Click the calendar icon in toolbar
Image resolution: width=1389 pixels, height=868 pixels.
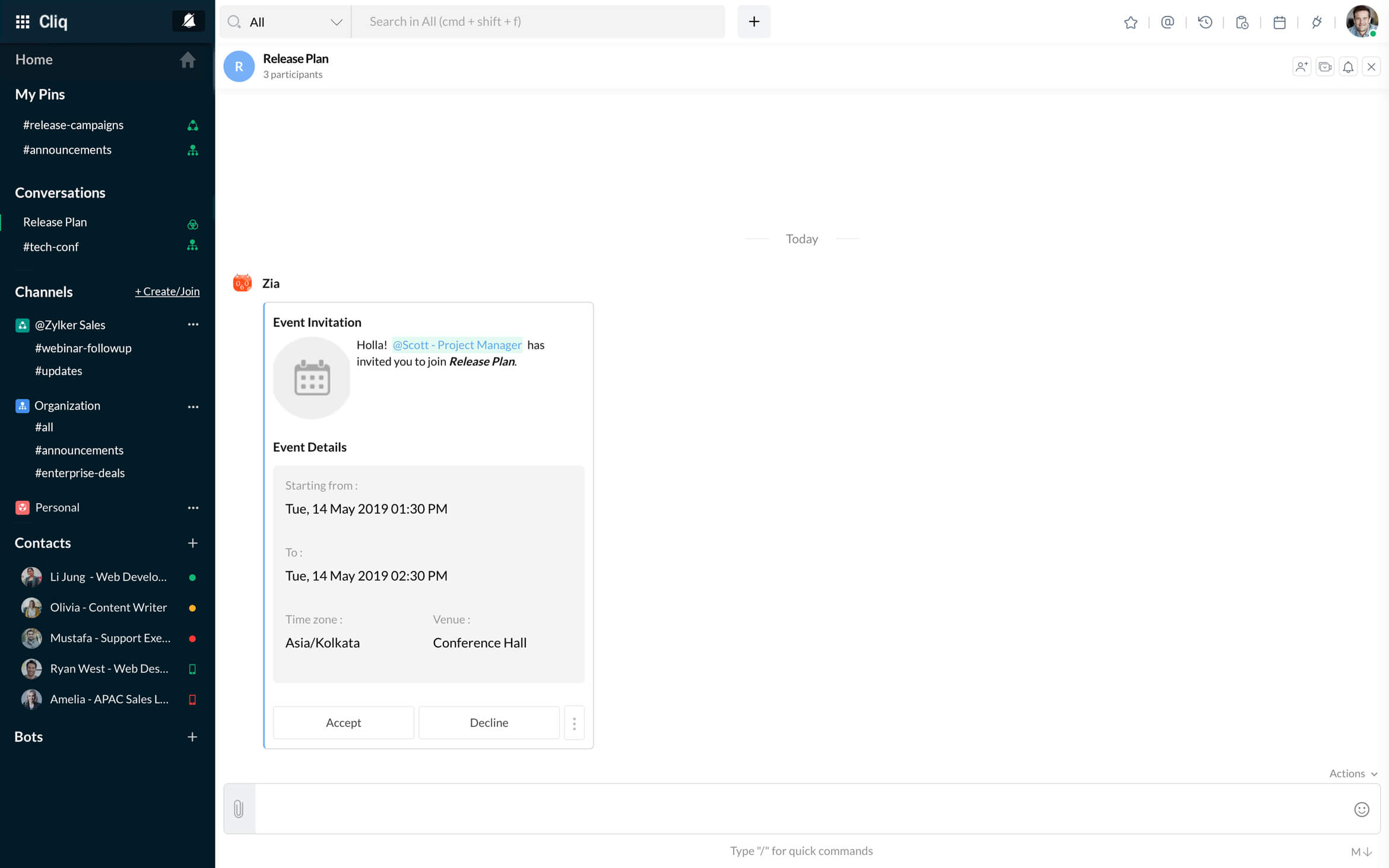coord(1280,21)
